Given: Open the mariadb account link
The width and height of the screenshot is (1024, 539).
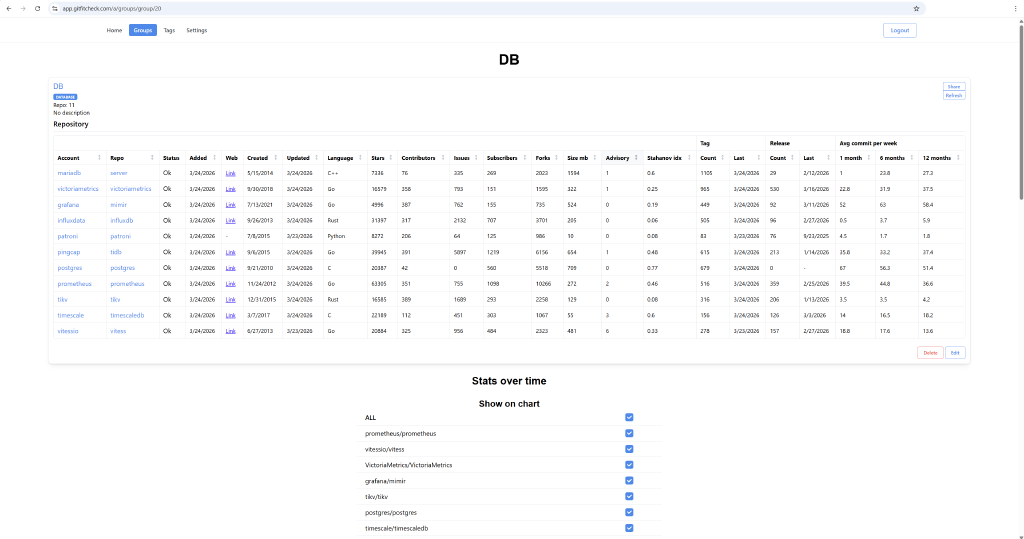Looking at the screenshot, I should point(69,173).
